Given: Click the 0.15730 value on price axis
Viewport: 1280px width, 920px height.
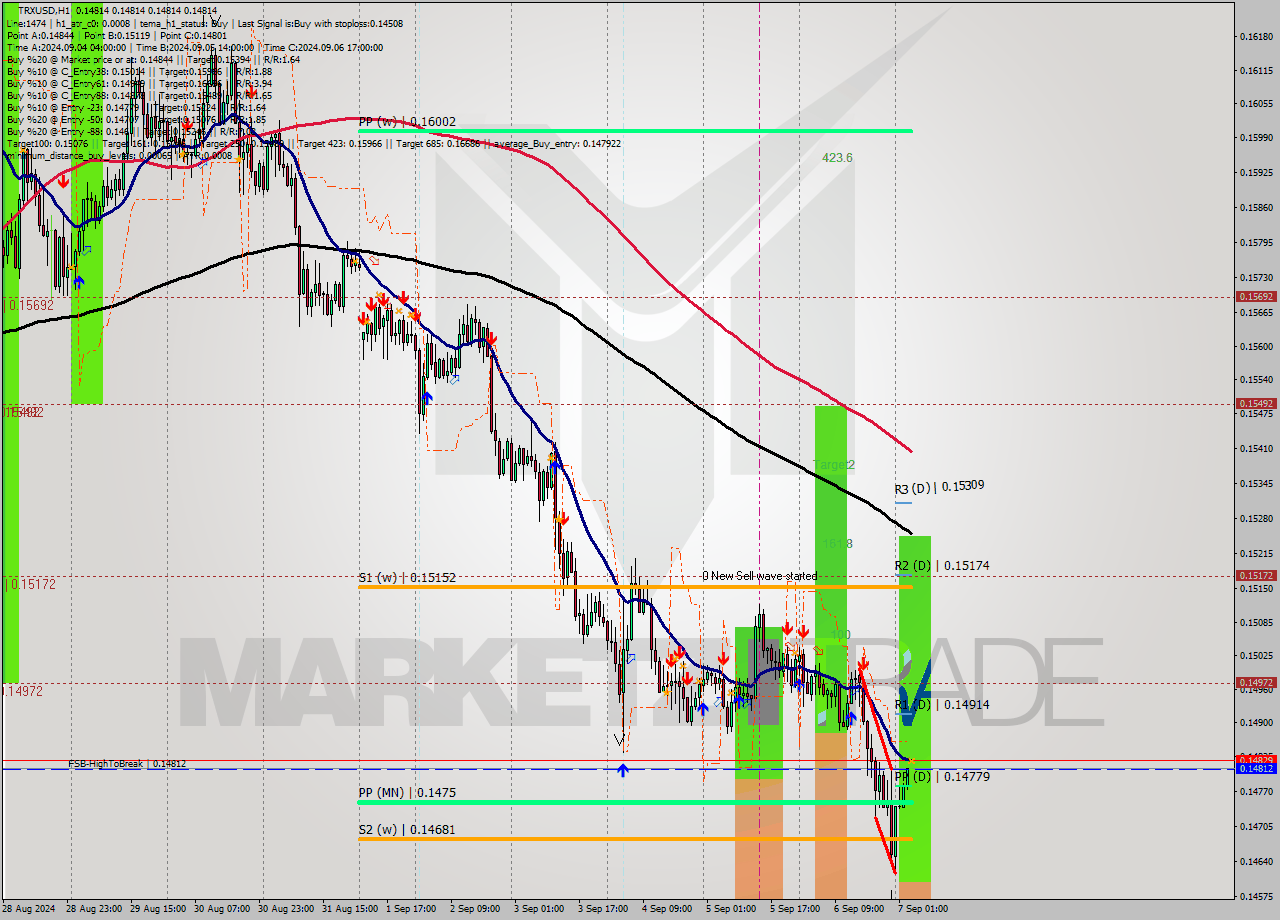Looking at the screenshot, I should tap(1255, 277).
